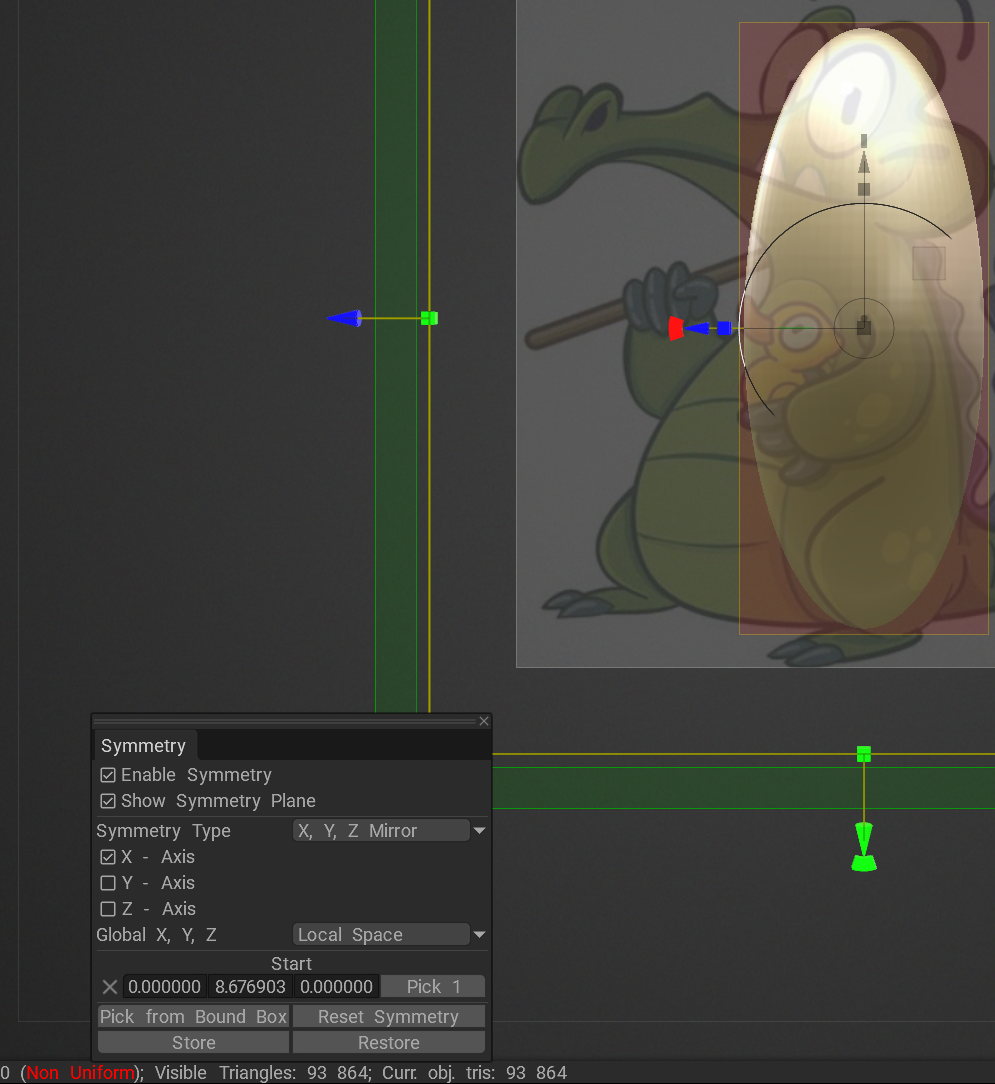Click the Pick from Bound Box button
Image resolution: width=995 pixels, height=1084 pixels.
(x=193, y=1017)
